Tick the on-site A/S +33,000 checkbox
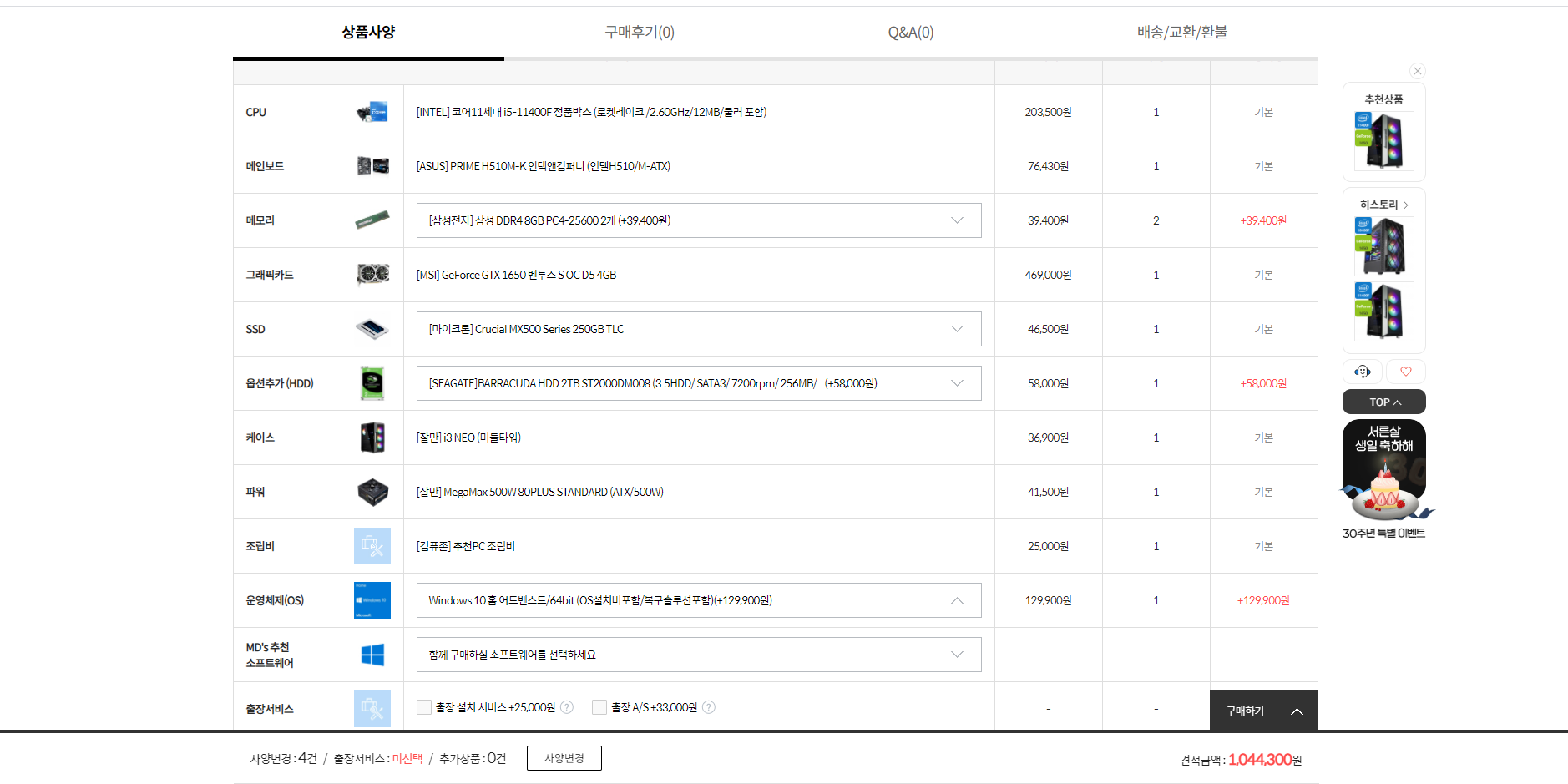 click(x=599, y=707)
